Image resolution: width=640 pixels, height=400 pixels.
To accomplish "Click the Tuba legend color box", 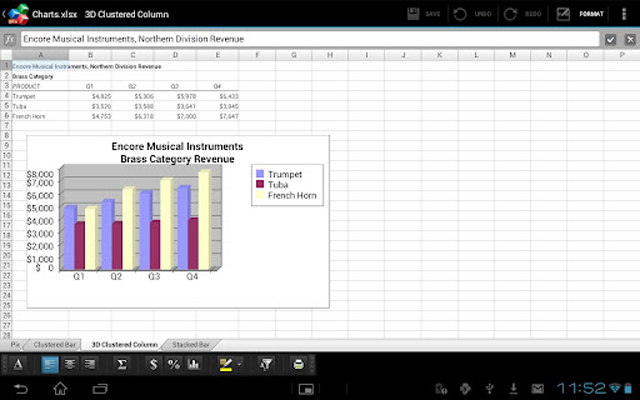I will 260,184.
